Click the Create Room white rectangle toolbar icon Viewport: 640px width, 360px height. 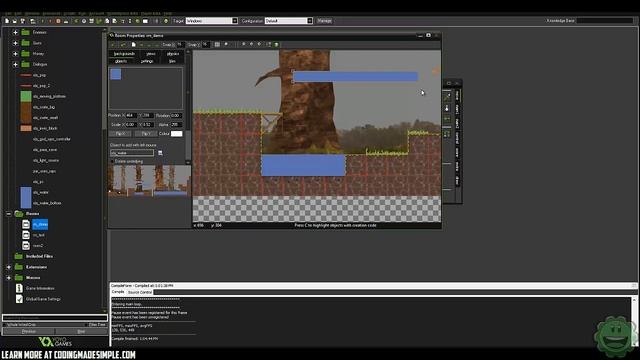coord(145,21)
